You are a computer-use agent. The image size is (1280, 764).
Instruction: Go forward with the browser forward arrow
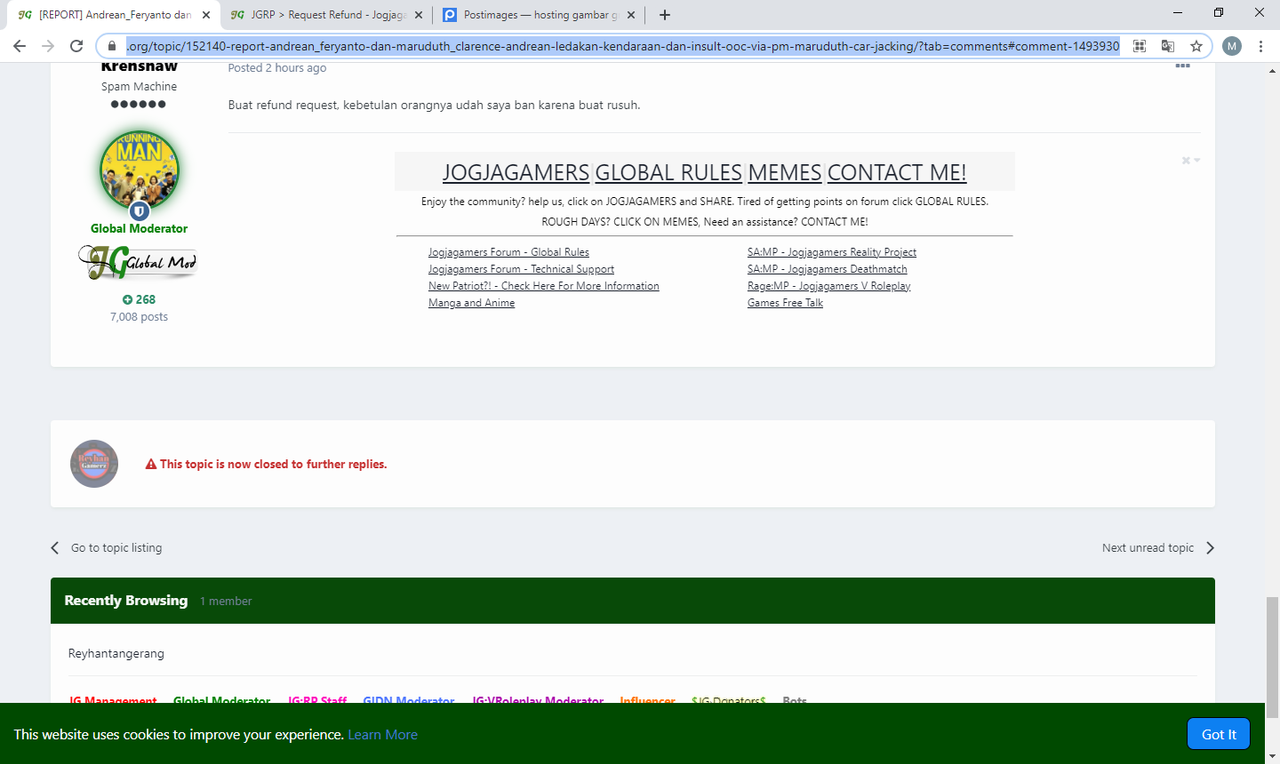click(x=47, y=46)
